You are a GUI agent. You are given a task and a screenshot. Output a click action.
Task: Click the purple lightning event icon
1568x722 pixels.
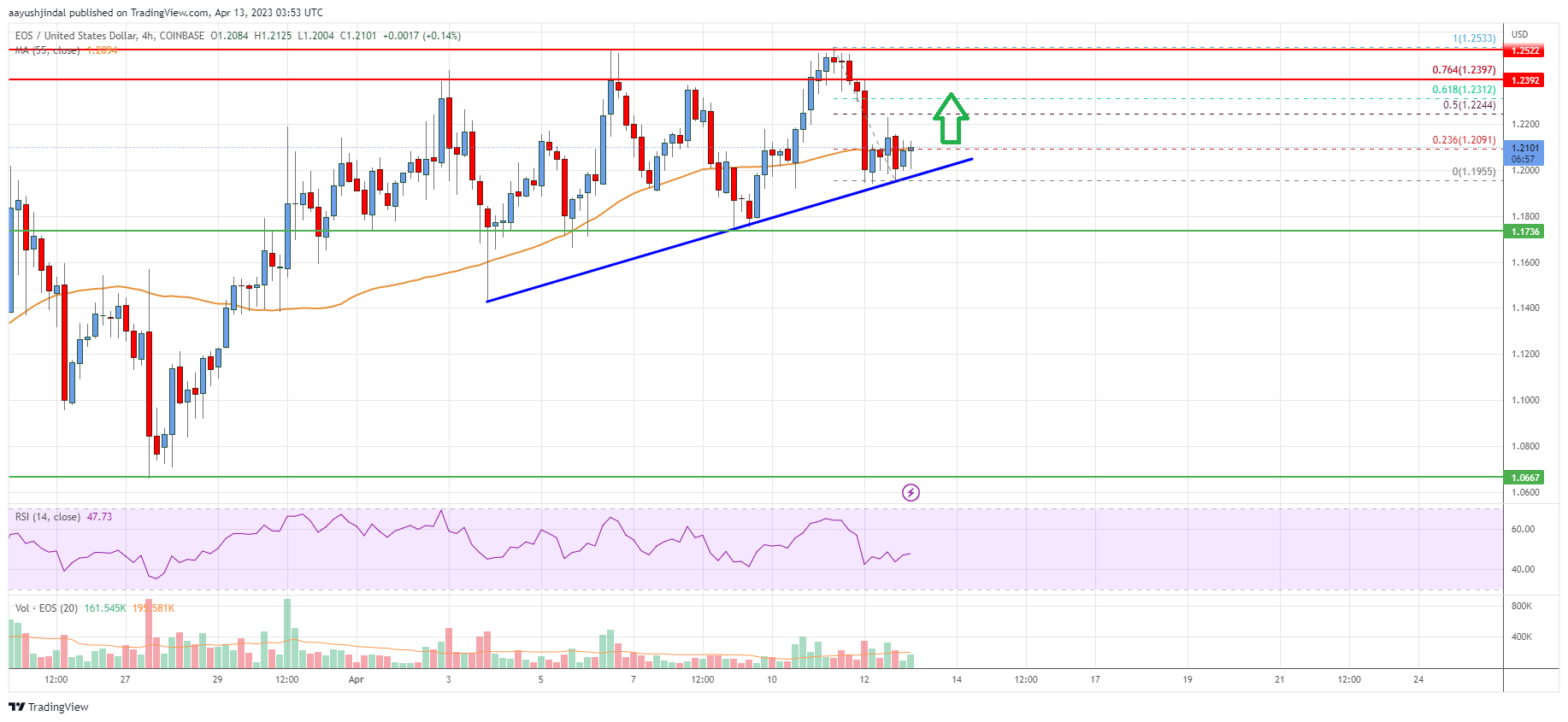[x=911, y=492]
